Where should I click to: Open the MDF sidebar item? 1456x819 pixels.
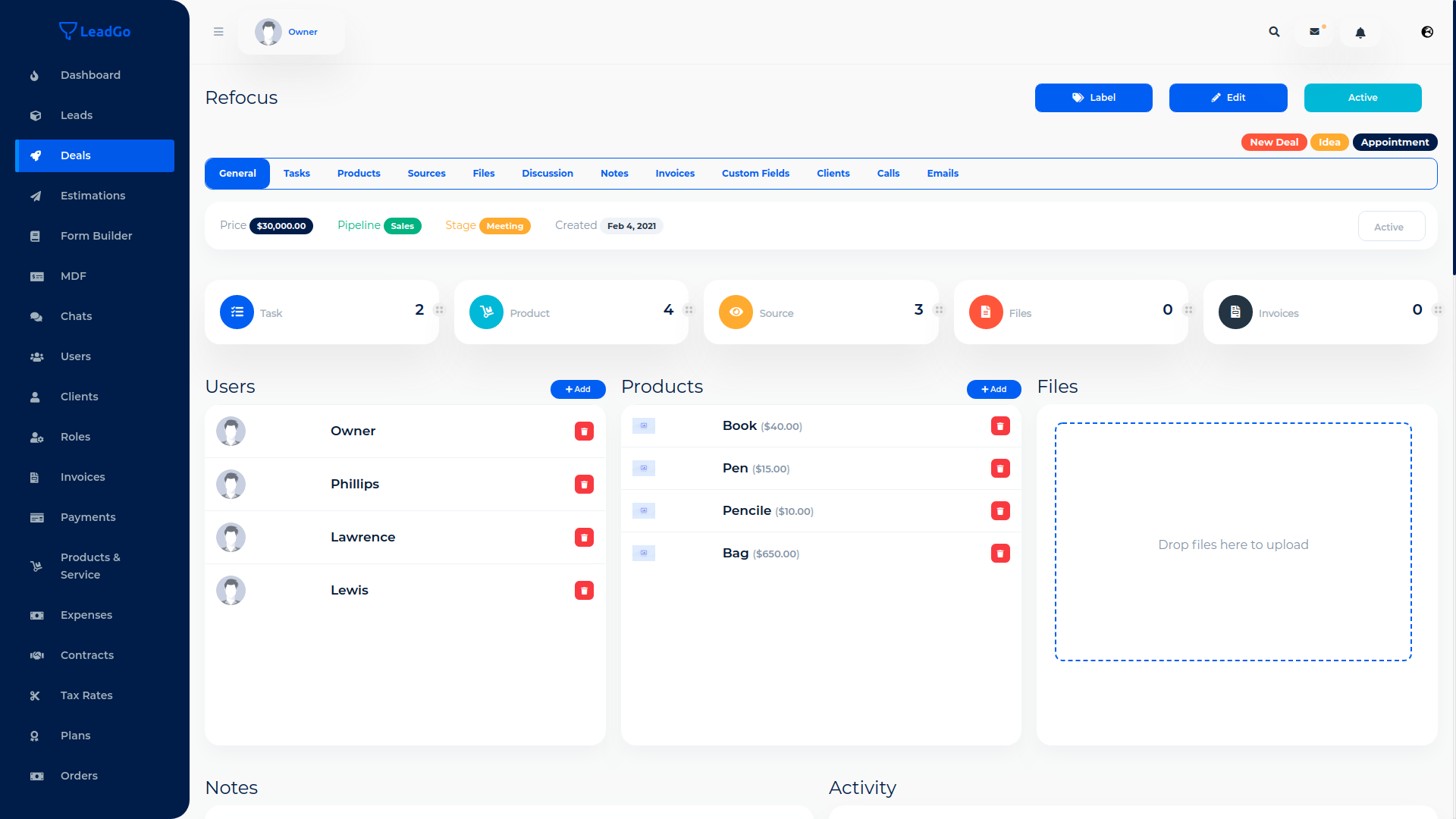pyautogui.click(x=95, y=276)
